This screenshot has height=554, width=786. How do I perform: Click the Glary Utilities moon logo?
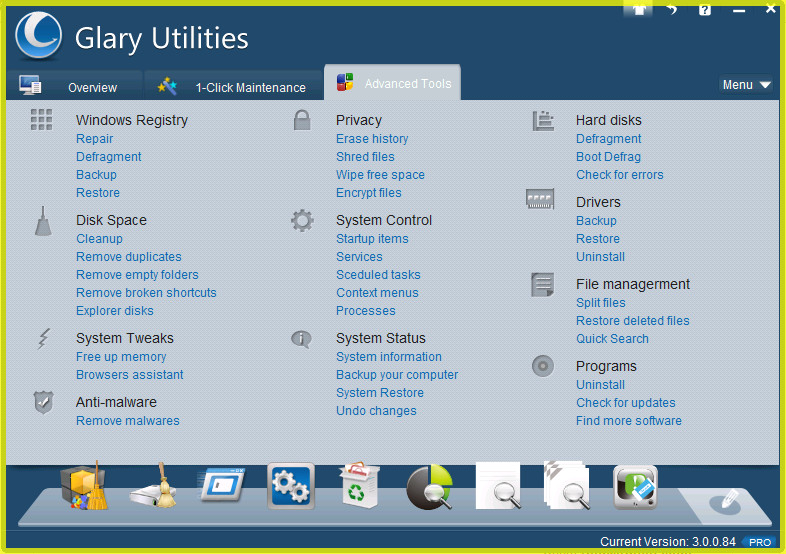(39, 36)
